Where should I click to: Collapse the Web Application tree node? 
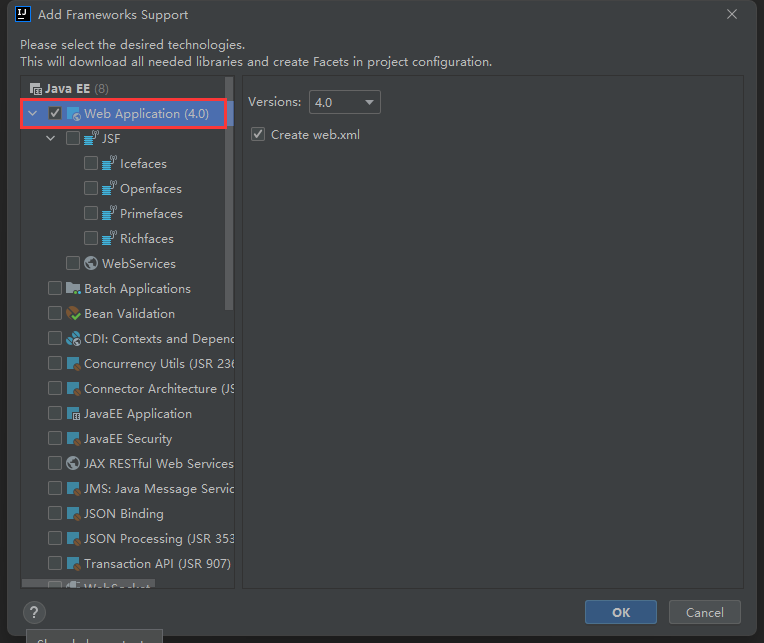coord(33,113)
